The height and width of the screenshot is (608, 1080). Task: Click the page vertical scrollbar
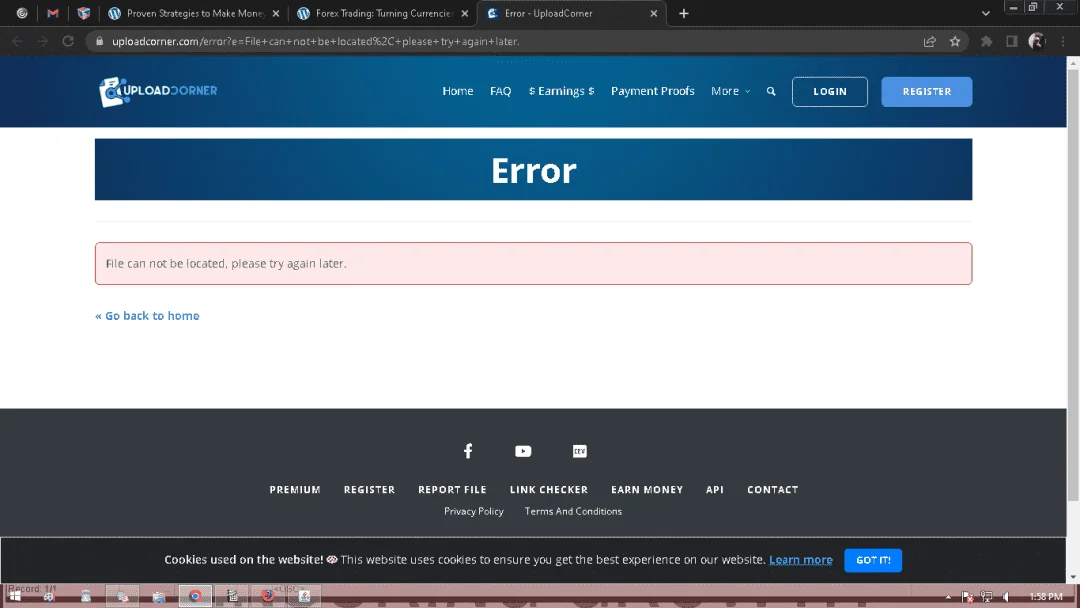point(1073,284)
